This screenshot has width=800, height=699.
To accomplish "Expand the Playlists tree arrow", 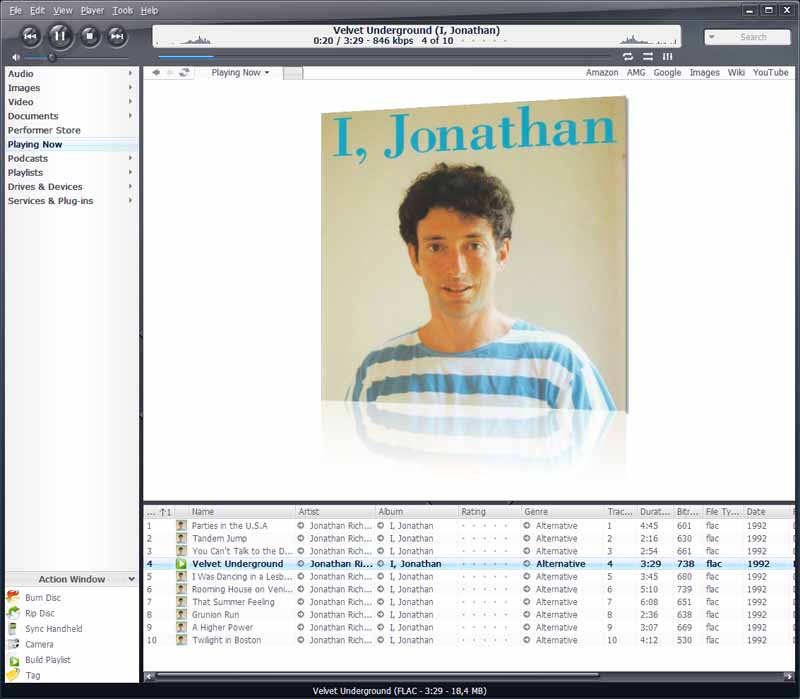I will coord(131,172).
